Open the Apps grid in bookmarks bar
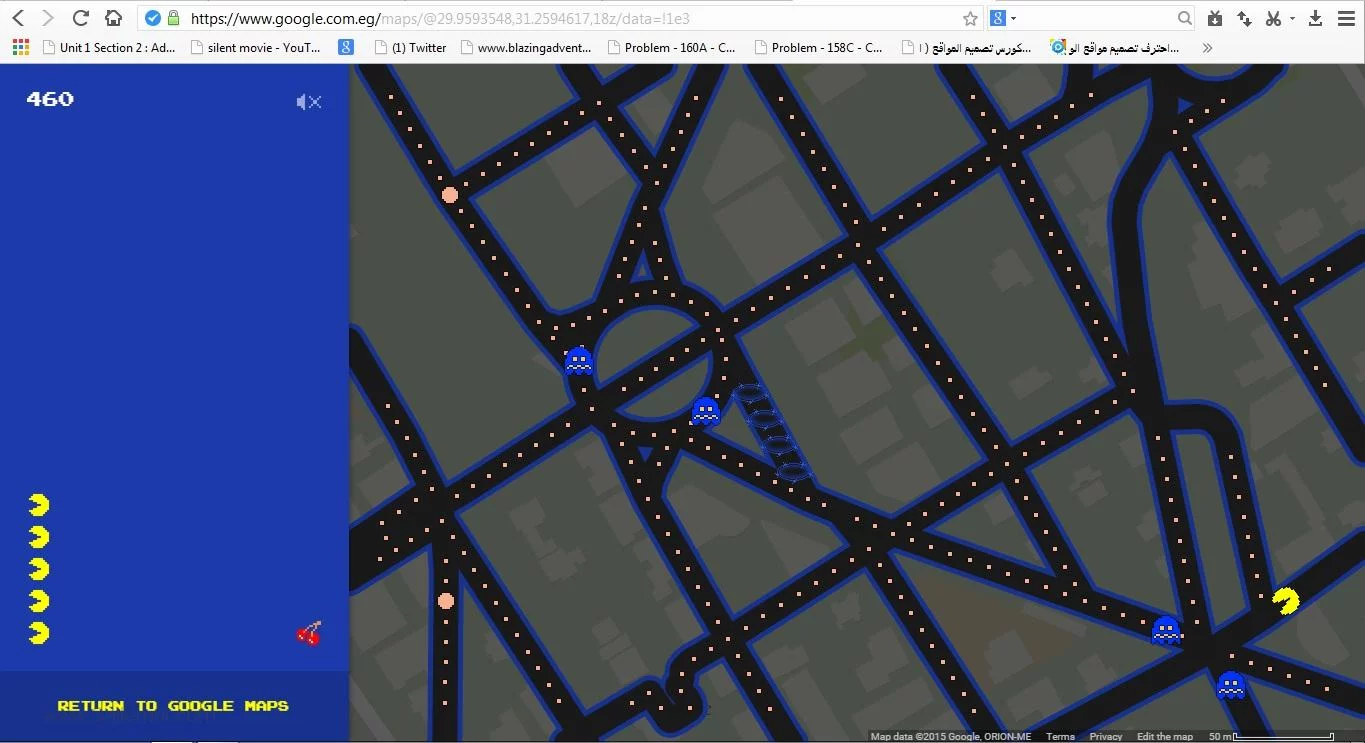 (21, 47)
